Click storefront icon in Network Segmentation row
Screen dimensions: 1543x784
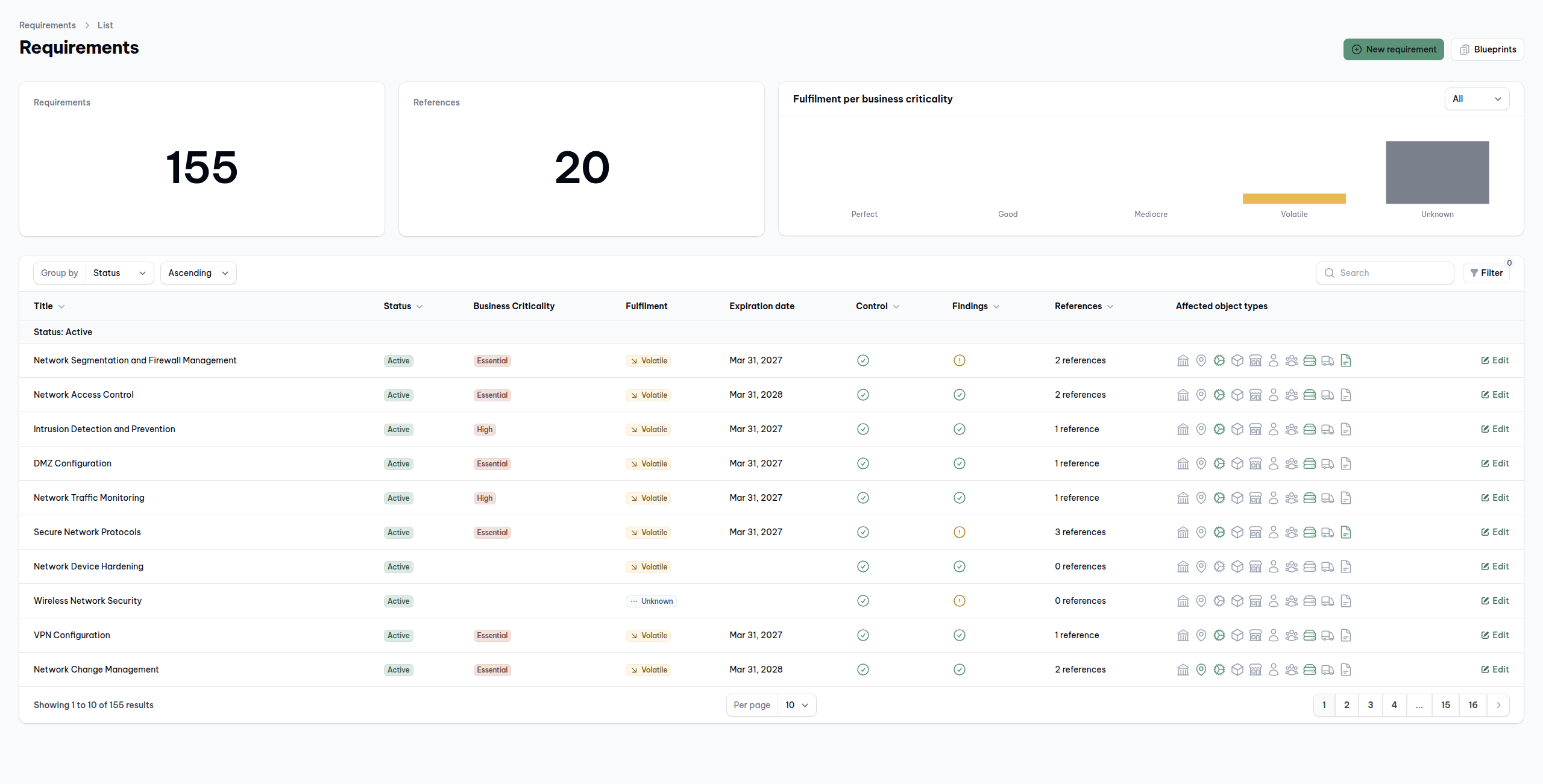(1255, 360)
